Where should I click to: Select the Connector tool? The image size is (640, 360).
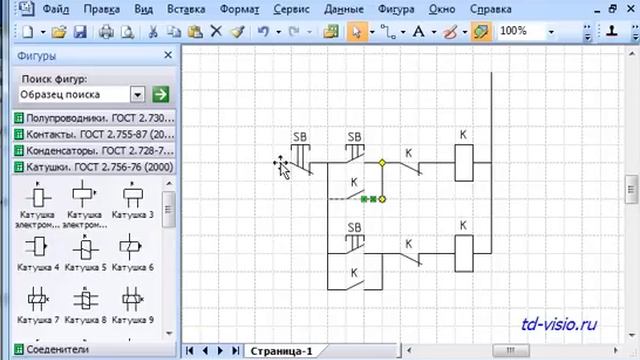388,31
